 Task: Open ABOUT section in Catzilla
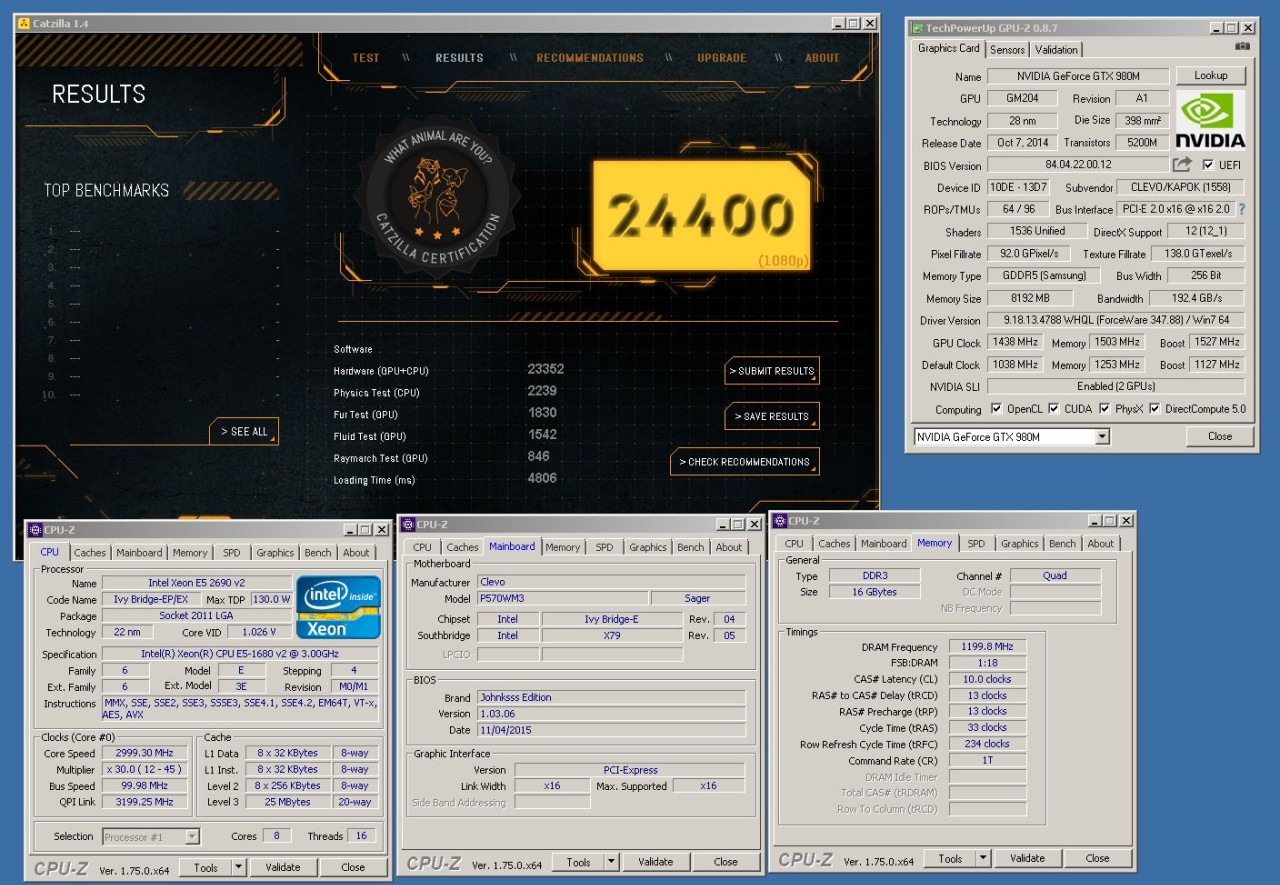(x=823, y=58)
